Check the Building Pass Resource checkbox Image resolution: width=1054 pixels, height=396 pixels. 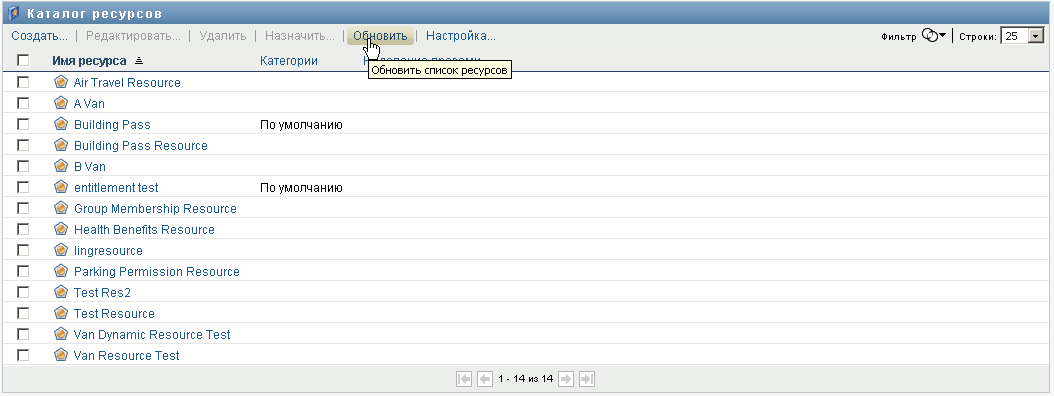(x=24, y=145)
